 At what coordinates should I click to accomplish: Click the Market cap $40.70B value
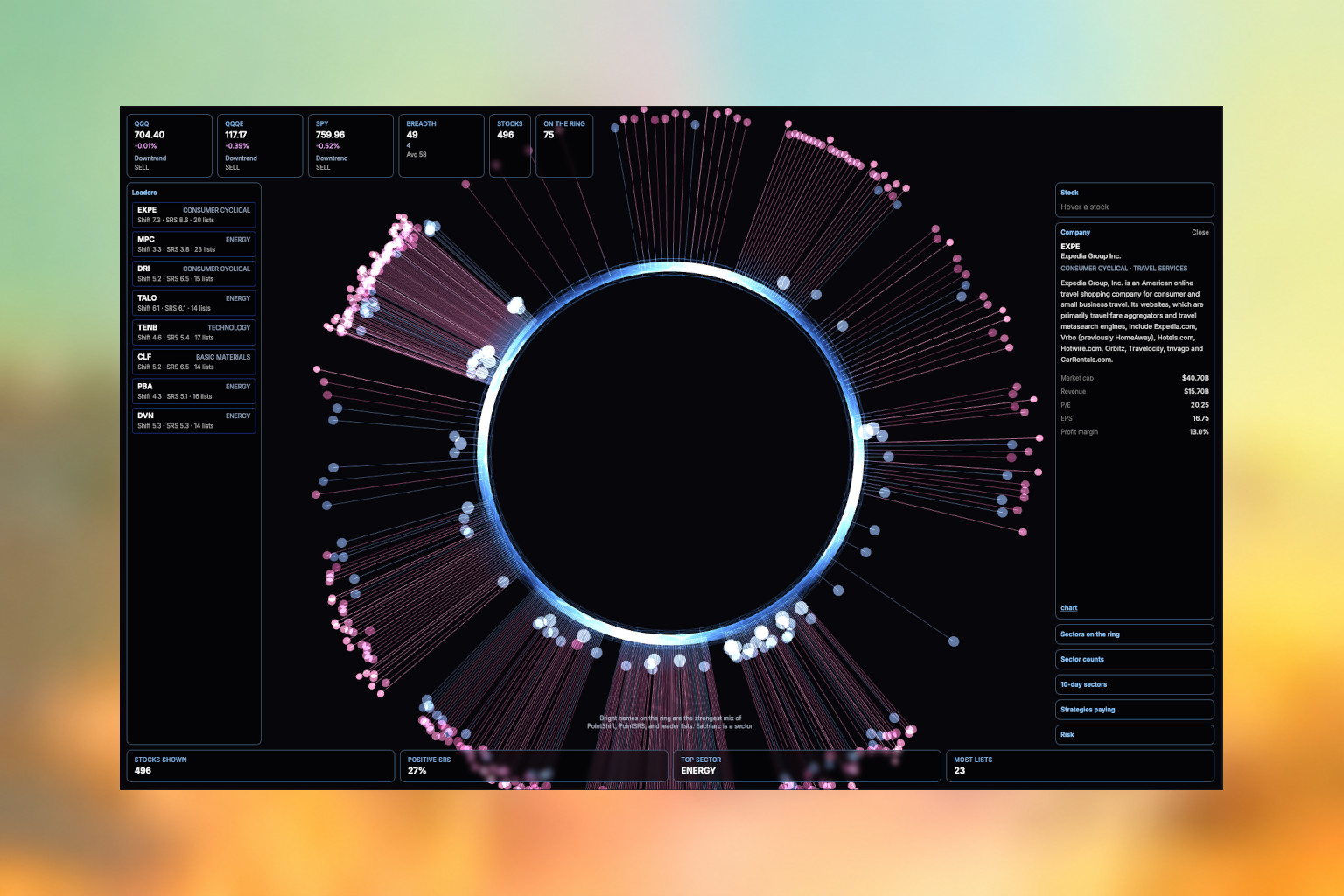click(x=1195, y=378)
